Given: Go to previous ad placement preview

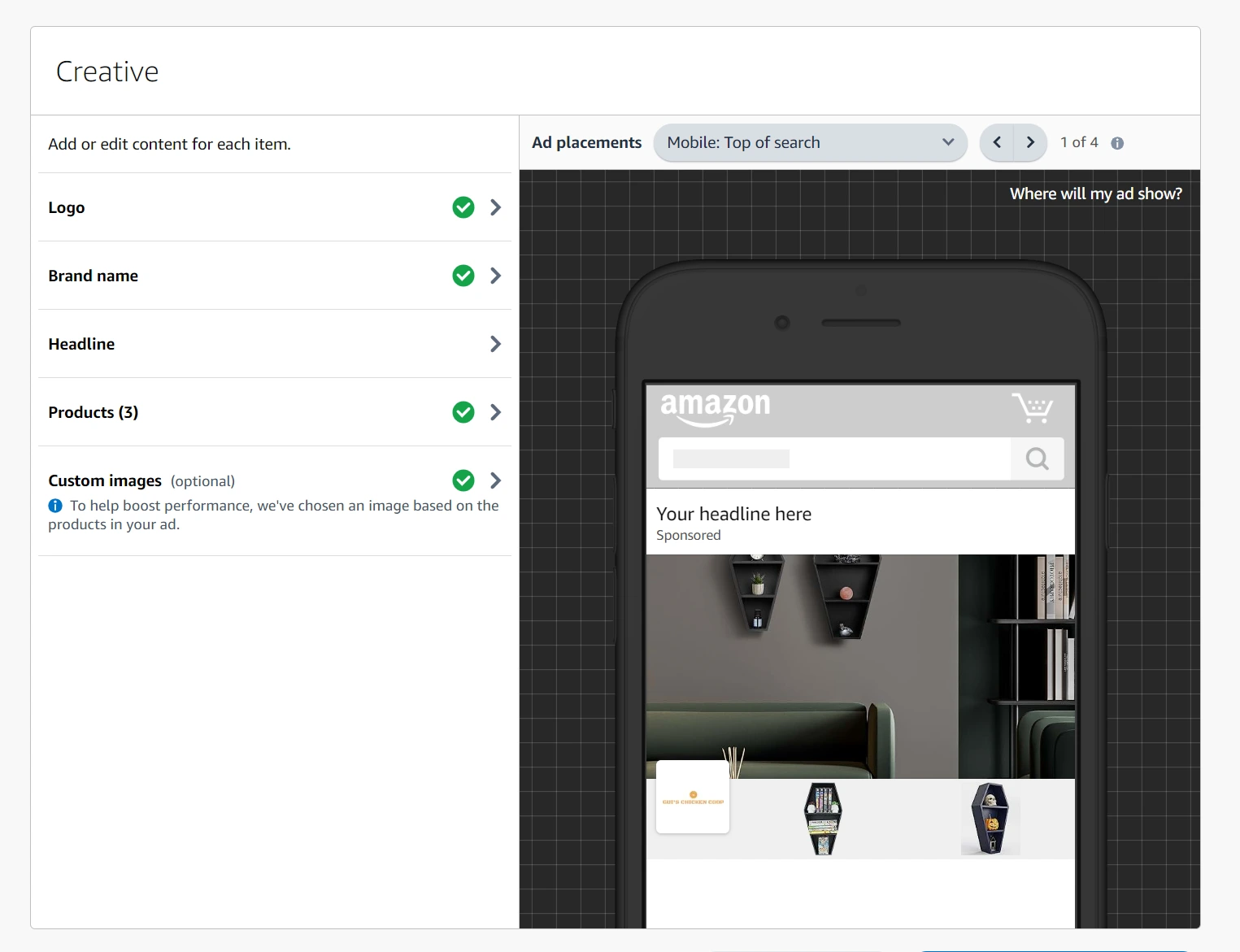Looking at the screenshot, I should point(997,142).
